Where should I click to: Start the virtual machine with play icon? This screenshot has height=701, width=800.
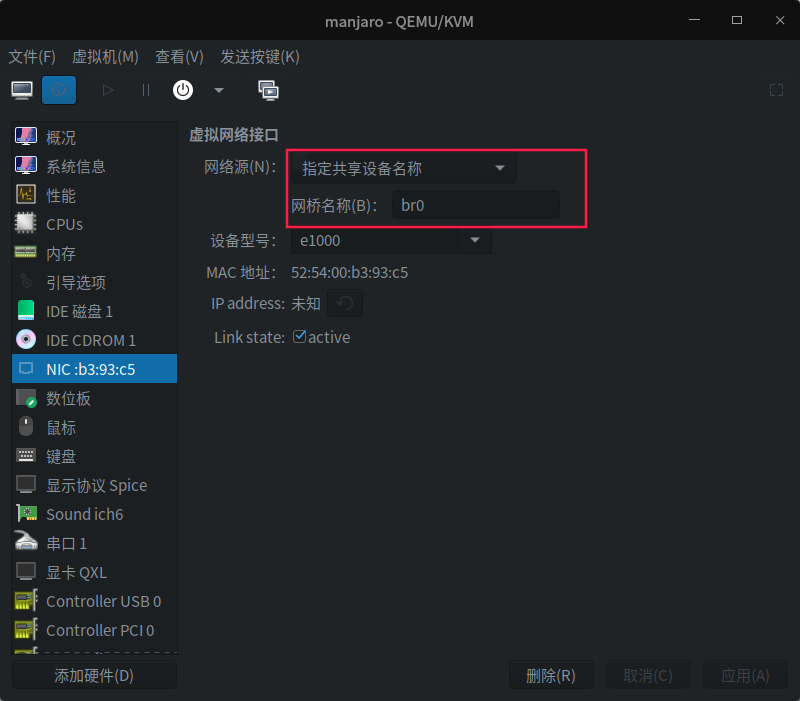tap(107, 90)
